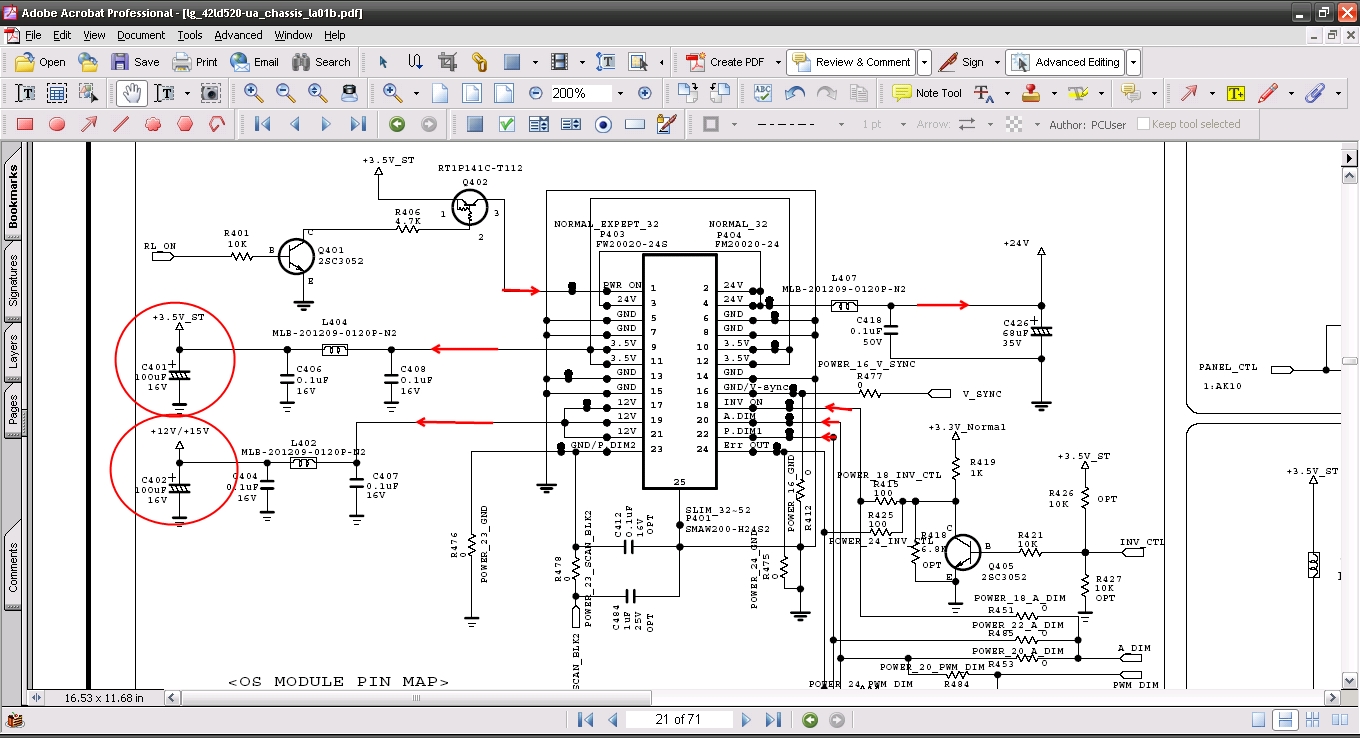The width and height of the screenshot is (1360, 738).
Task: Select the Check Box form tool
Action: (507, 125)
